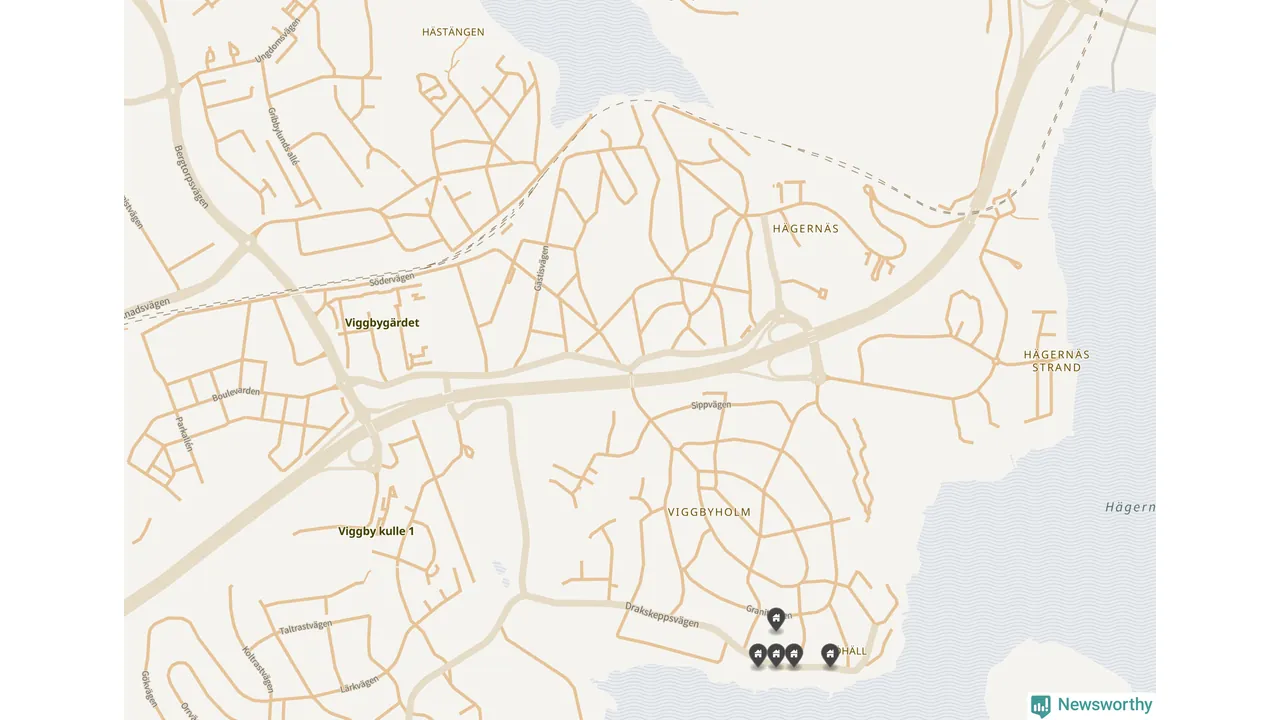Select the middle house marker of three in the bottom row
The height and width of the screenshot is (720, 1280).
tap(776, 656)
